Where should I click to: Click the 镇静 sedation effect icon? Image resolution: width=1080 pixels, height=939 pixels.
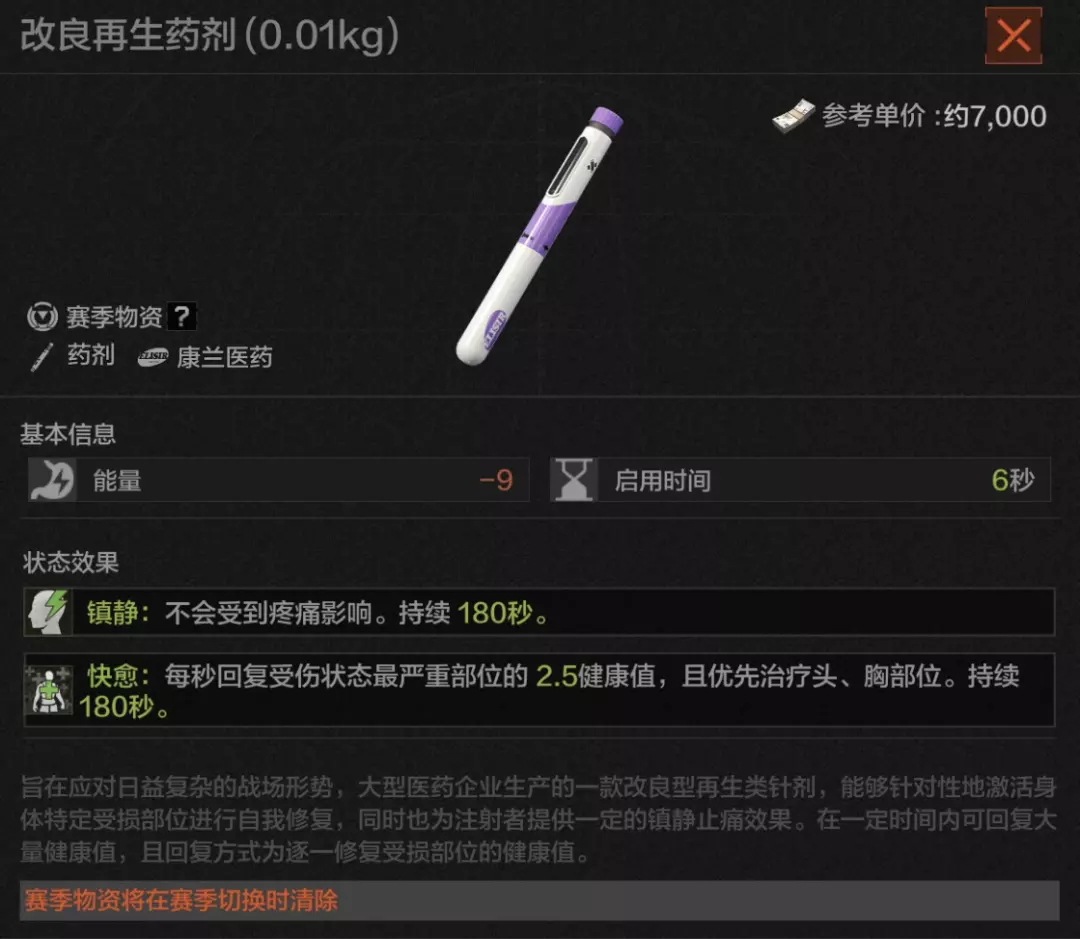click(x=48, y=612)
